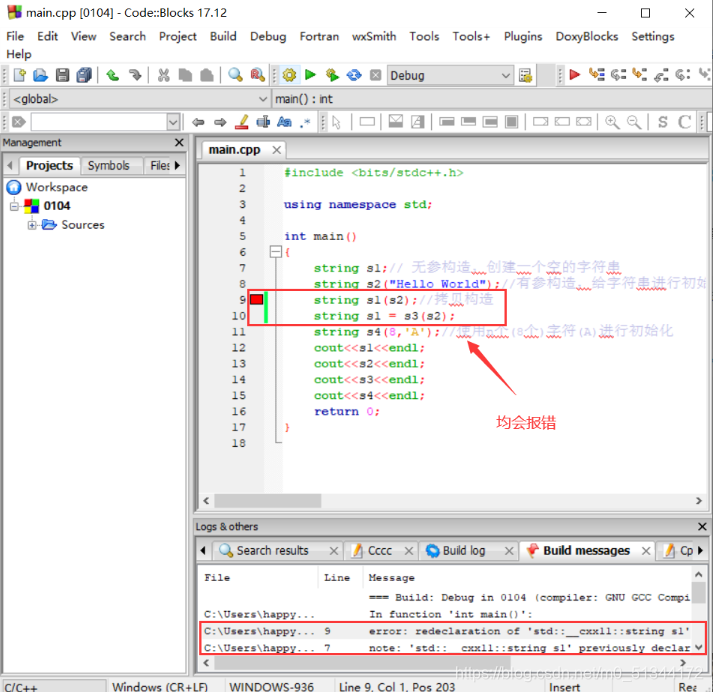Expand the Sources folder
The image size is (713, 692).
(32, 225)
